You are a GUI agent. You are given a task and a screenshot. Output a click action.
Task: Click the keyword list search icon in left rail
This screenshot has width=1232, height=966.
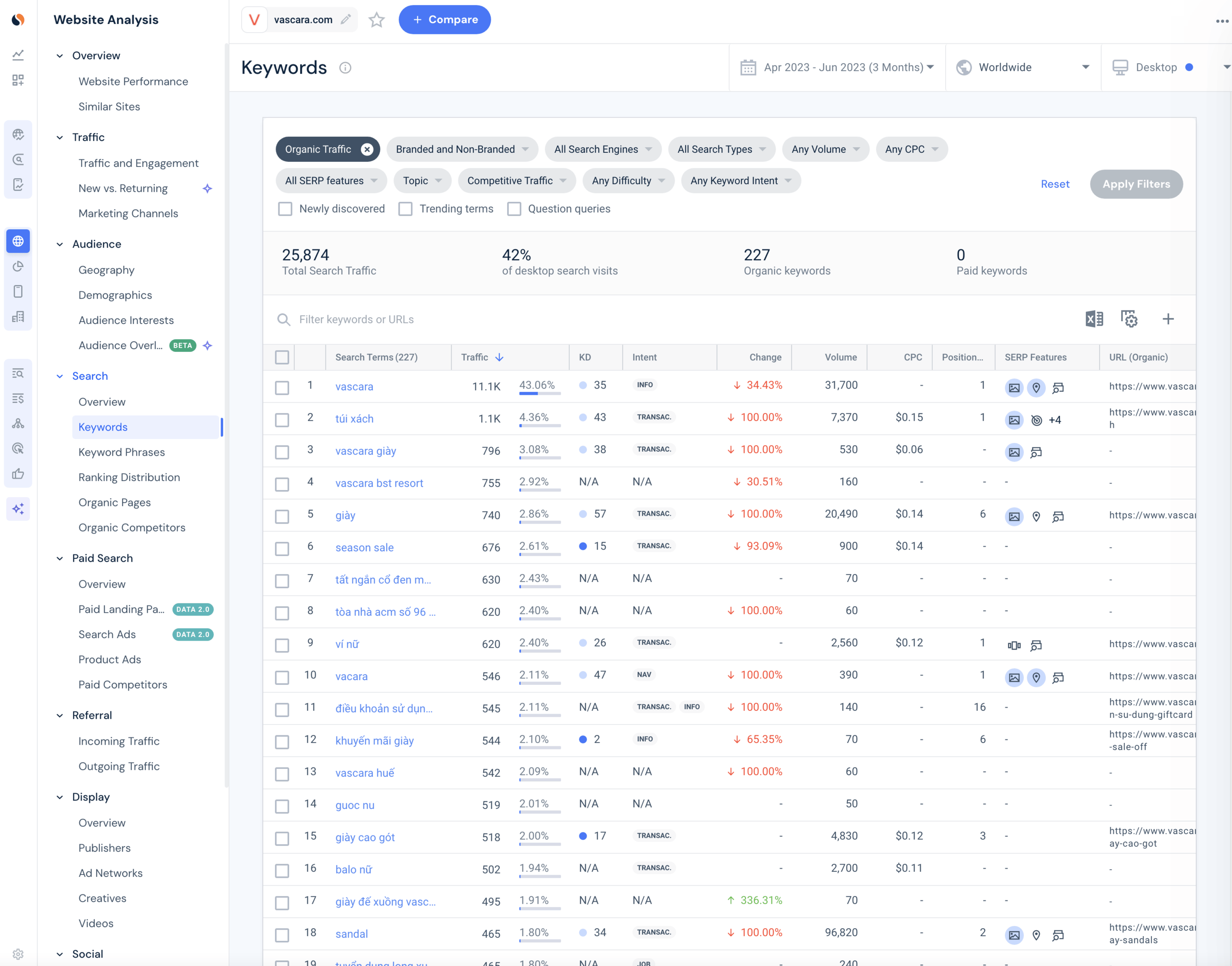(x=18, y=373)
